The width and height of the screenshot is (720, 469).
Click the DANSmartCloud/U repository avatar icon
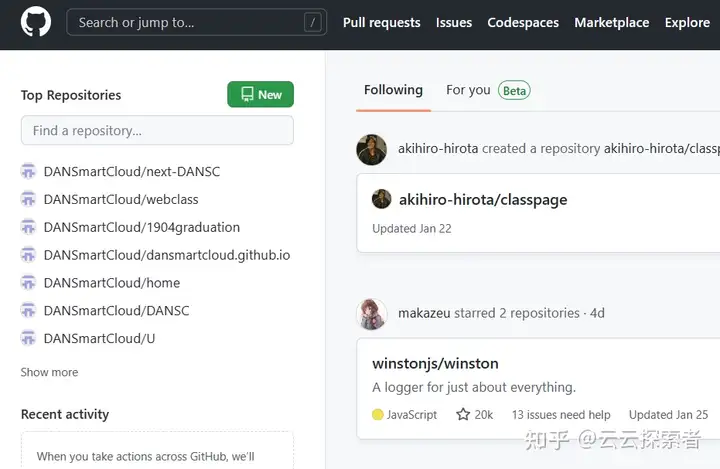(x=29, y=339)
